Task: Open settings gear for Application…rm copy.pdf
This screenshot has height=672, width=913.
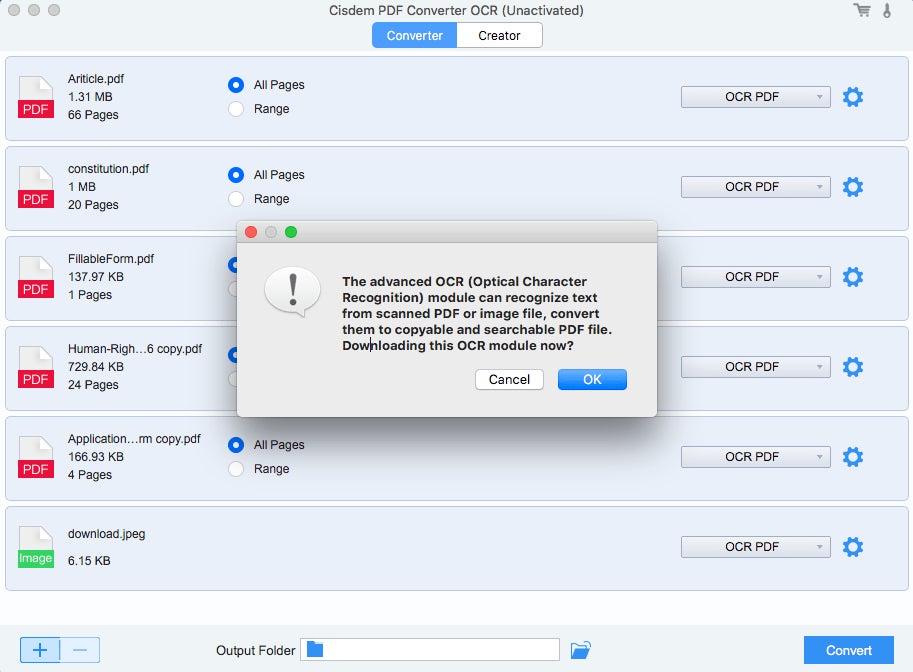Action: tap(852, 457)
